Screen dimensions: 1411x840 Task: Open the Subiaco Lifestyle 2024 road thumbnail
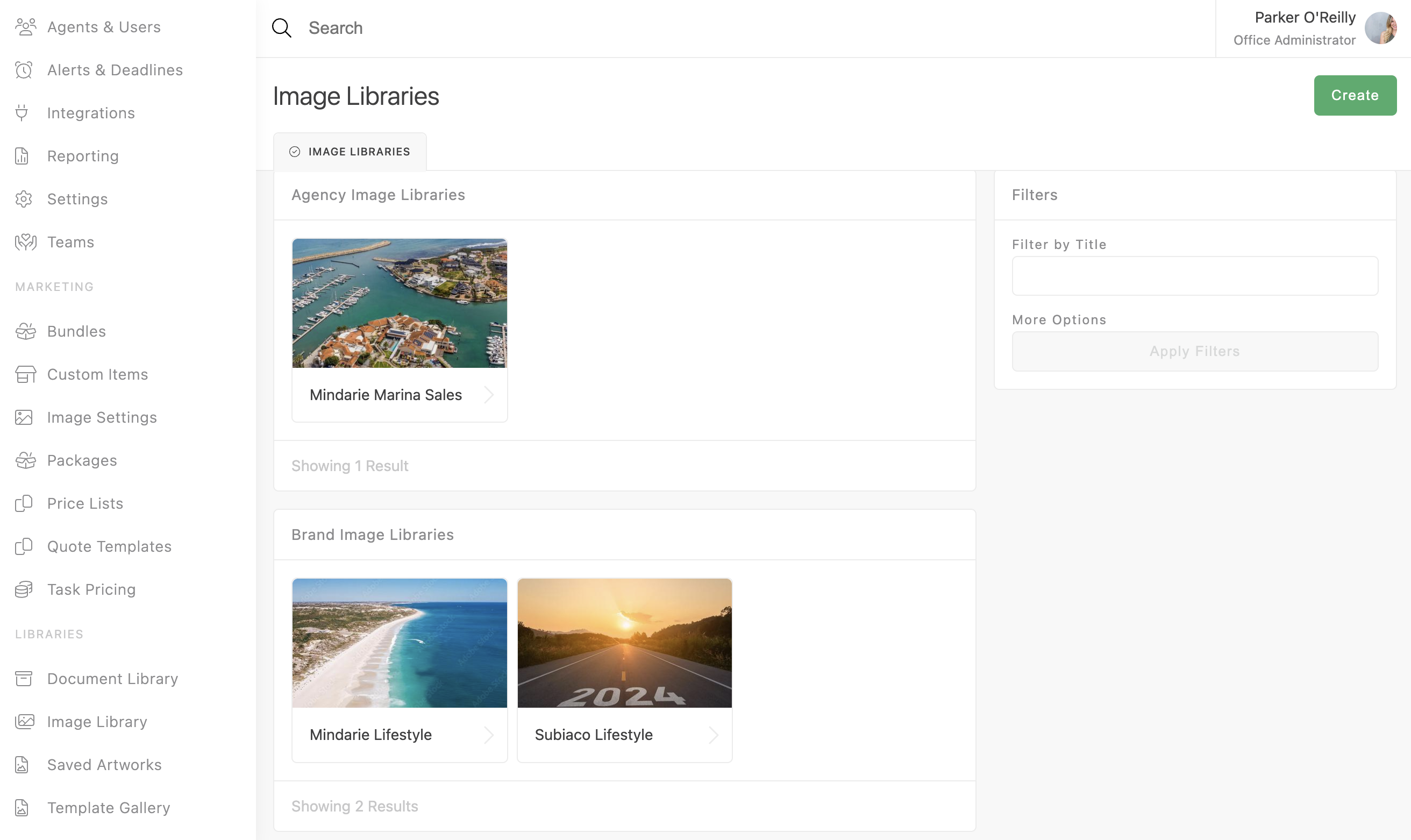pyautogui.click(x=624, y=643)
